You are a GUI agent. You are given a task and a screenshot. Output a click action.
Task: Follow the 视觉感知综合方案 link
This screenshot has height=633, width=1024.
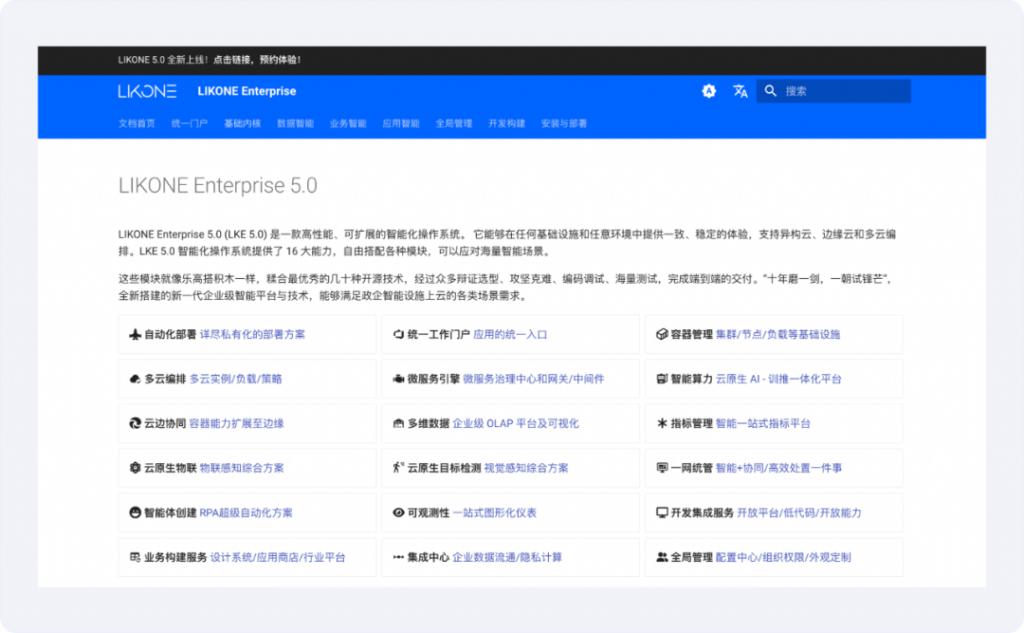click(526, 468)
